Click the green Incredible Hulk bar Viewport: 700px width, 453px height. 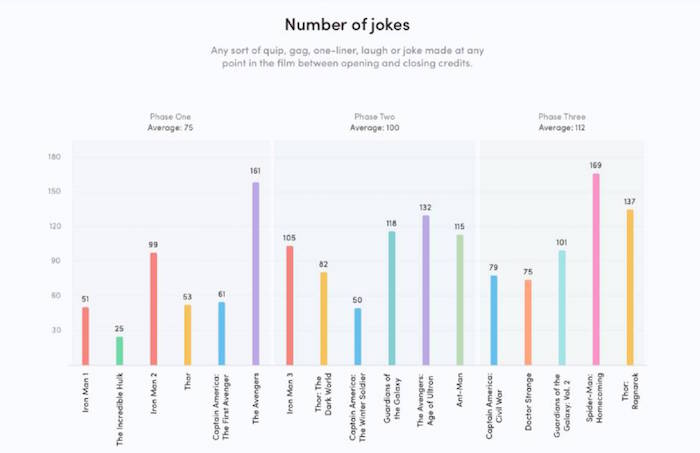pos(120,350)
